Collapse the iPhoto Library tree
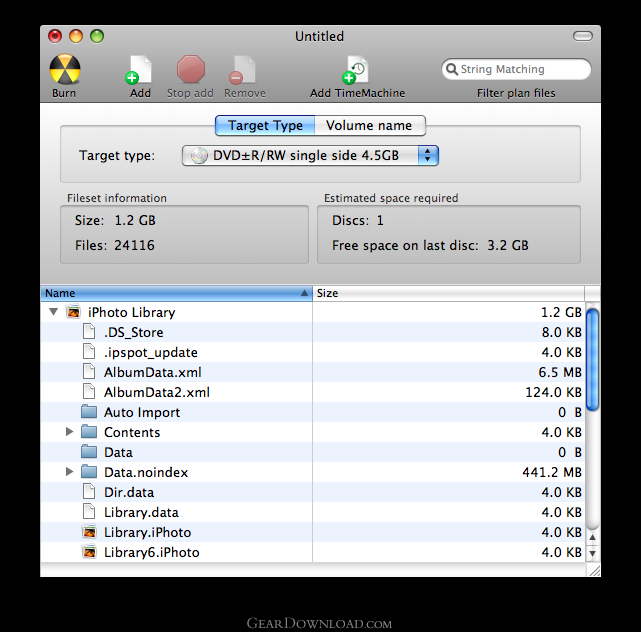 click(54, 312)
